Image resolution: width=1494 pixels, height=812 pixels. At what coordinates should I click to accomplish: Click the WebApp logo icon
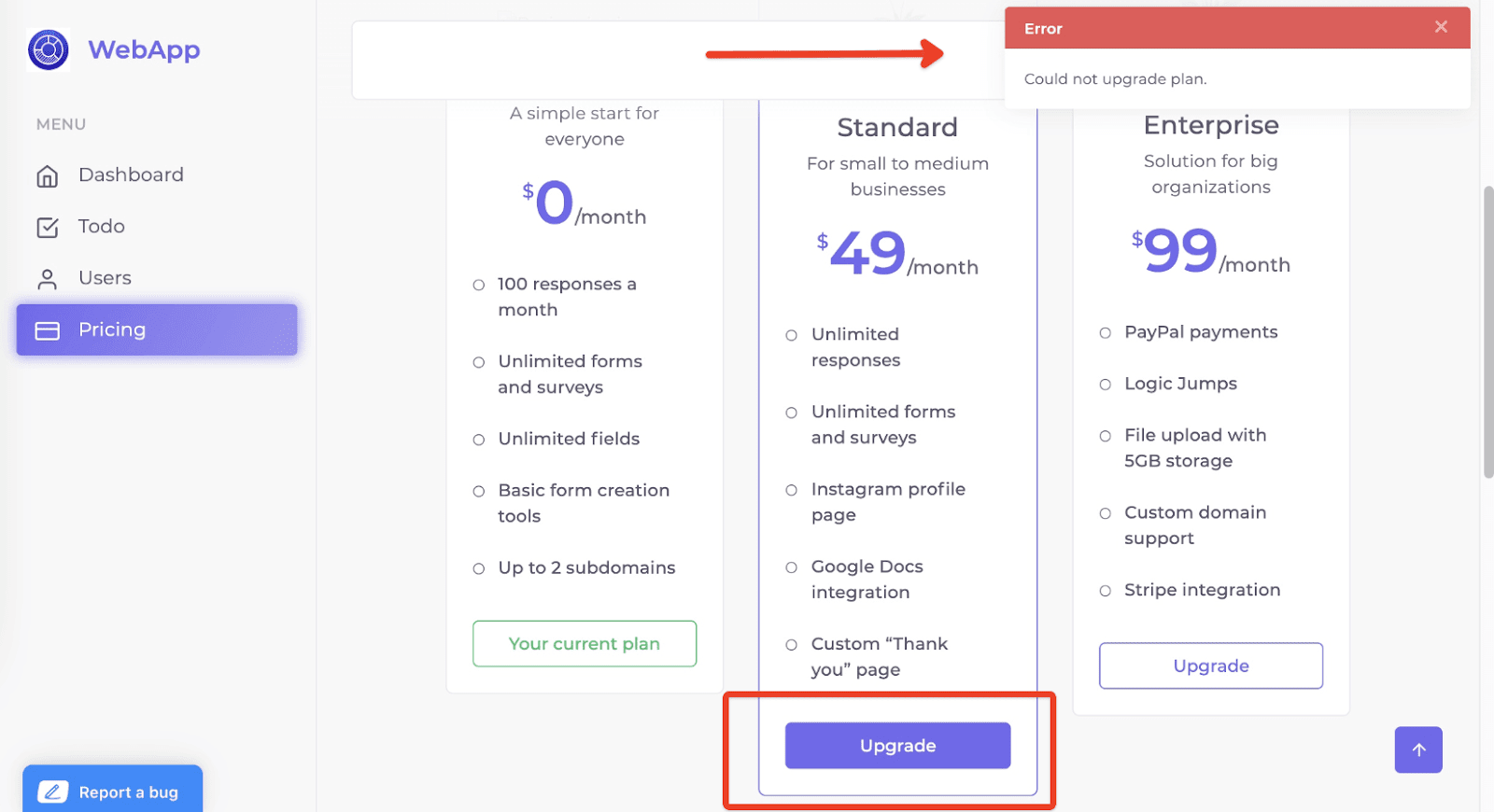(x=49, y=49)
